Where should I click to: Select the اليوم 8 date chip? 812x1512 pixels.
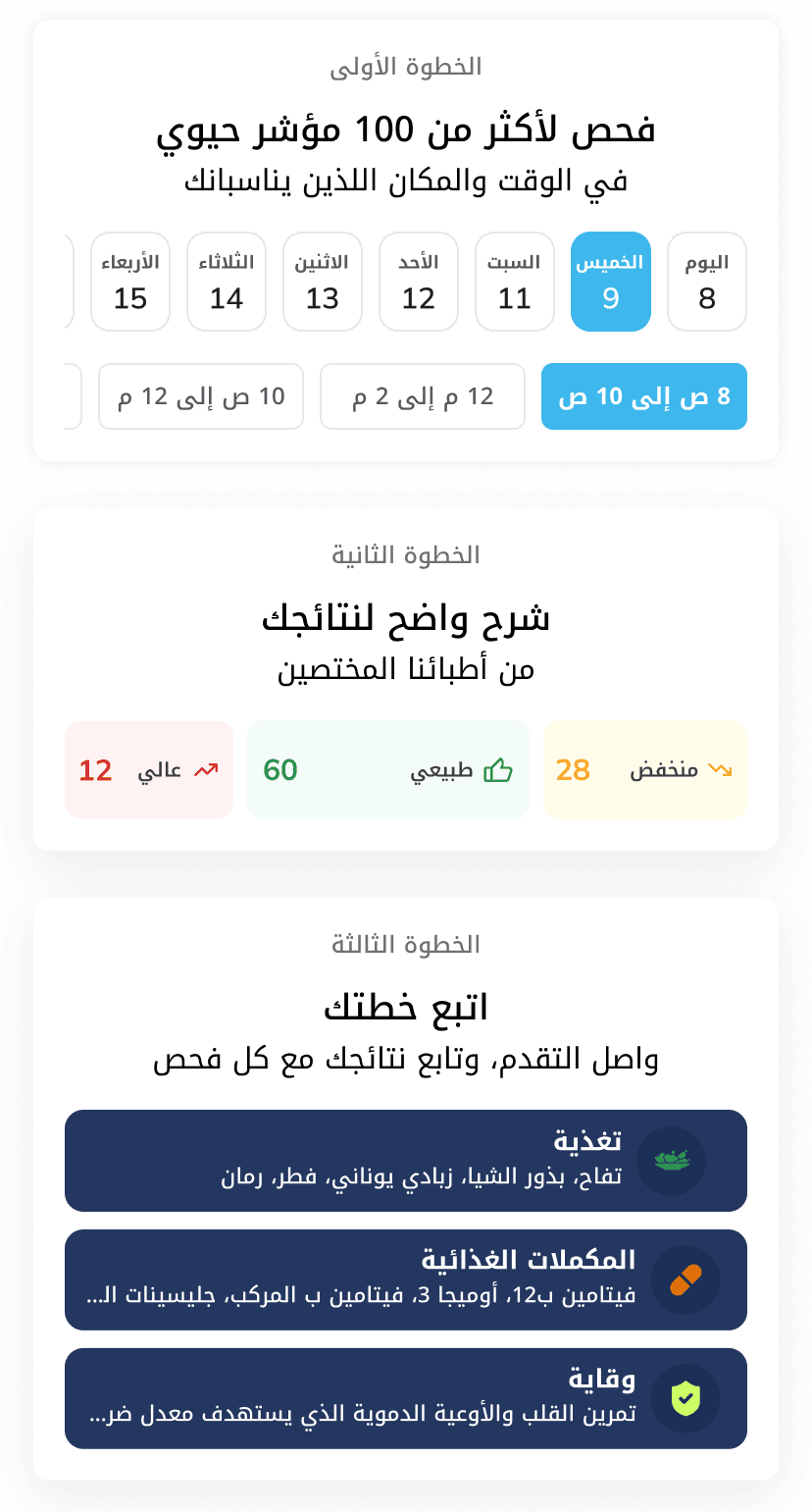tap(707, 282)
